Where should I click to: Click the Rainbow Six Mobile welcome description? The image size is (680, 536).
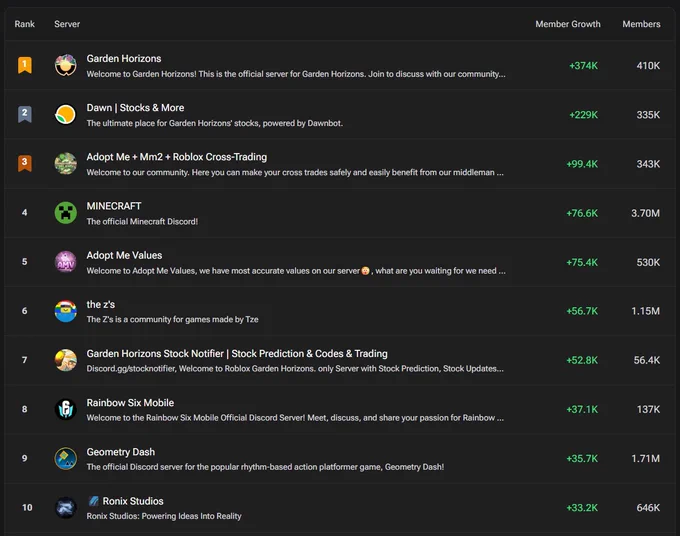[x=295, y=418]
